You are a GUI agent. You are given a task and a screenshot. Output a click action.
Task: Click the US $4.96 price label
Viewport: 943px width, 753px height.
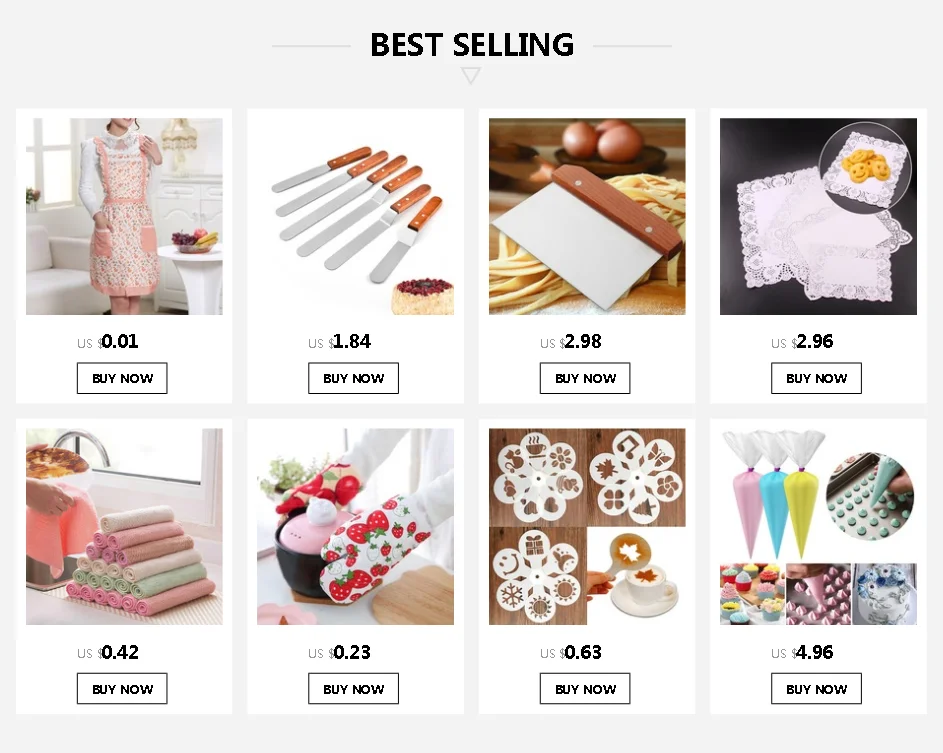point(802,652)
